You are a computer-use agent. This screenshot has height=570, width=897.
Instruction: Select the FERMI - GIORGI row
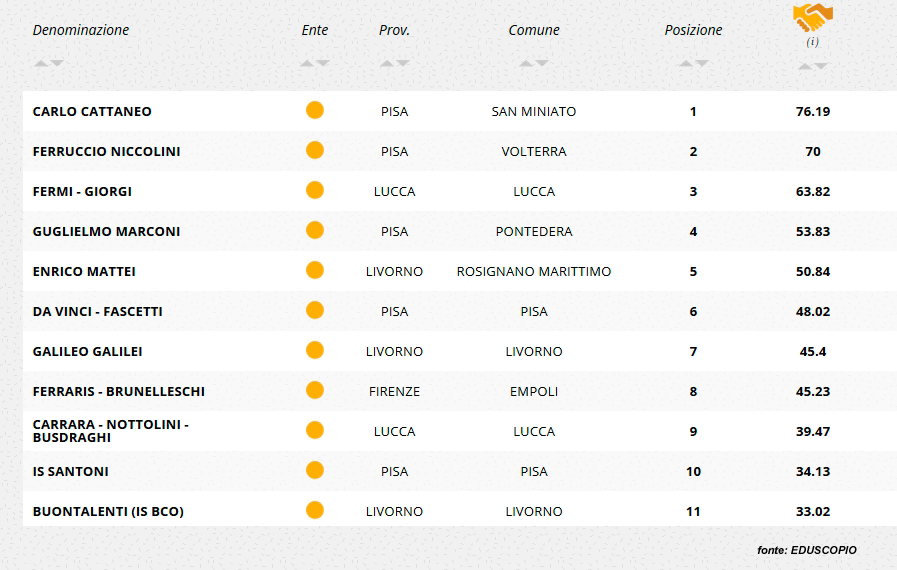pyautogui.click(x=460, y=191)
